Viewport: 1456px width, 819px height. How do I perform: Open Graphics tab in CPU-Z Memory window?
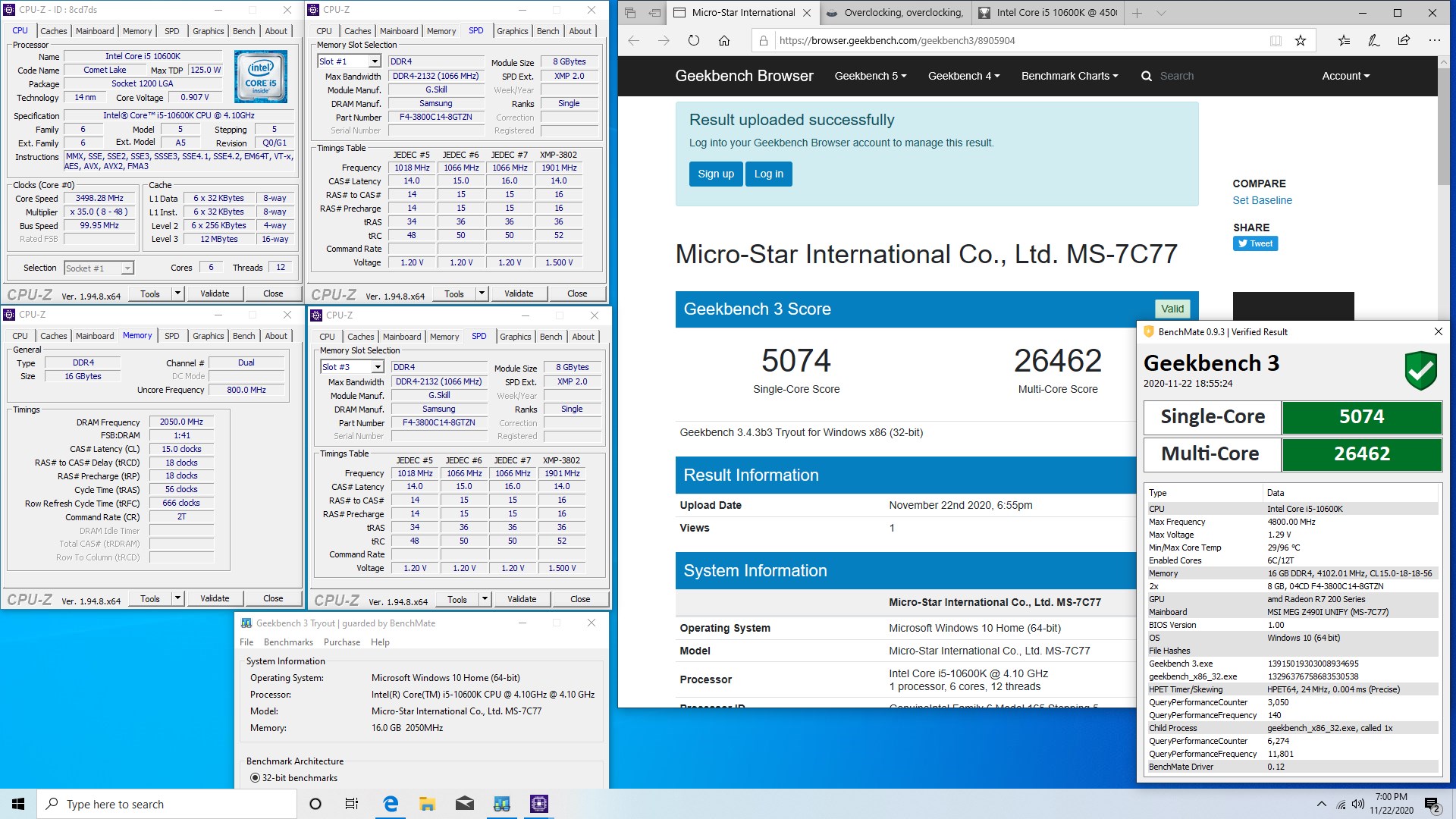[x=208, y=336]
